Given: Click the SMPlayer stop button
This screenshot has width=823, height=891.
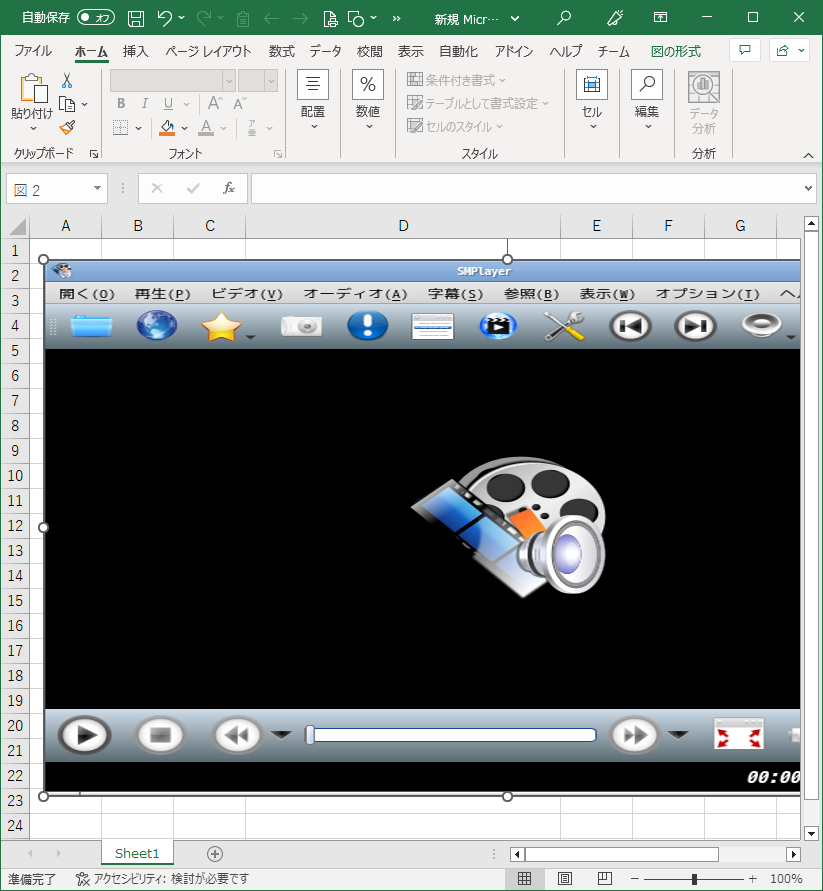Looking at the screenshot, I should tap(160, 735).
